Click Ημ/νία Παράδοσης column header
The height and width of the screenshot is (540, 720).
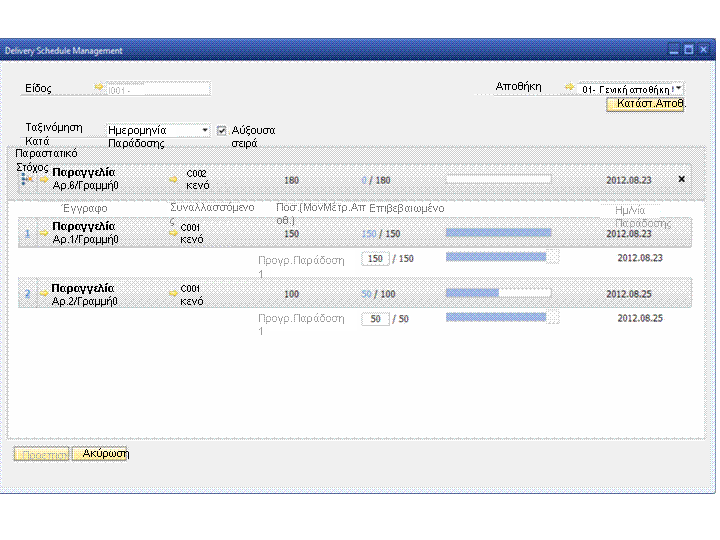643,216
